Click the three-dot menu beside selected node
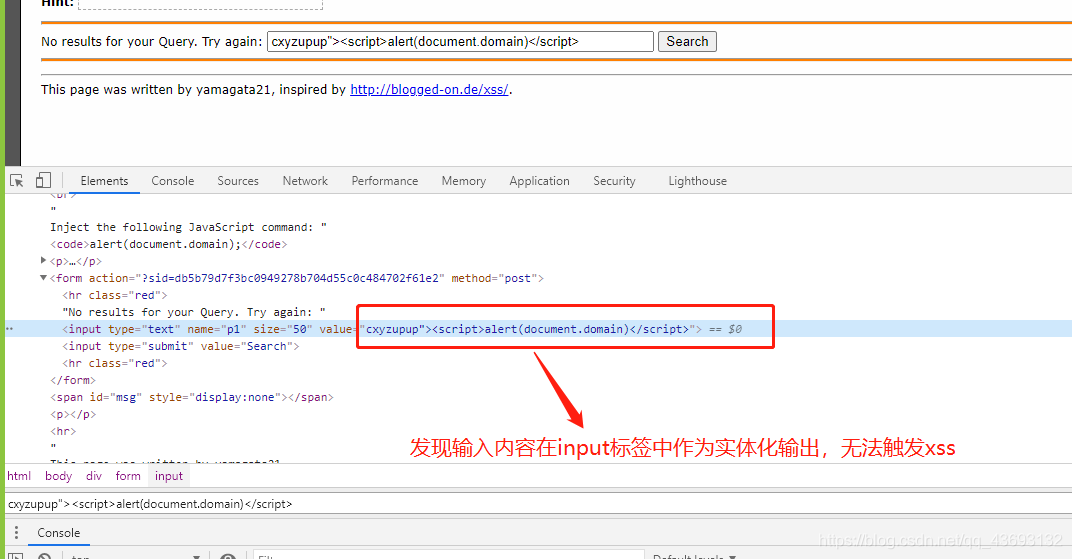Screen dimensions: 1072x559 coord(10,329)
